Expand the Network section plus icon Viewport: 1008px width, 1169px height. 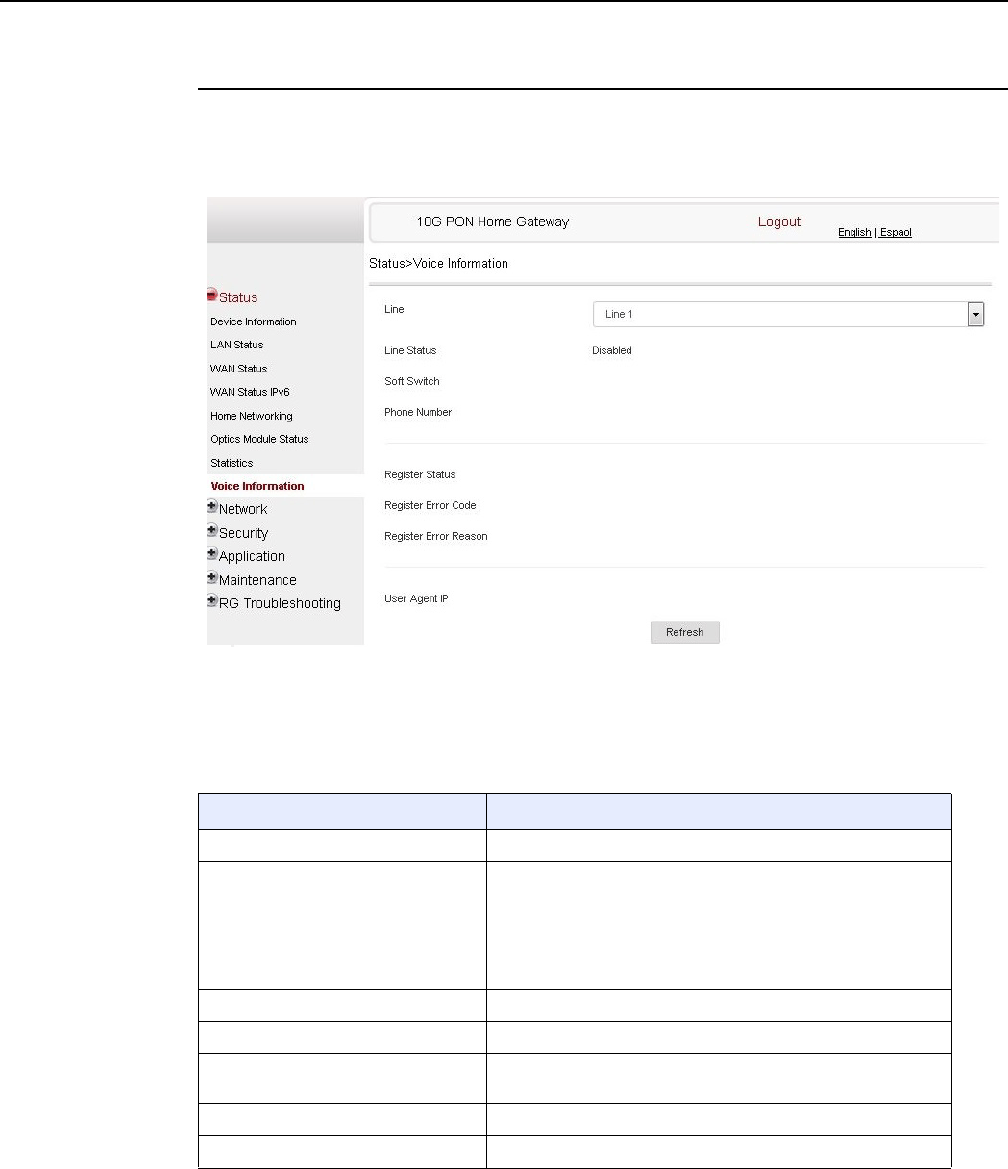coord(212,507)
